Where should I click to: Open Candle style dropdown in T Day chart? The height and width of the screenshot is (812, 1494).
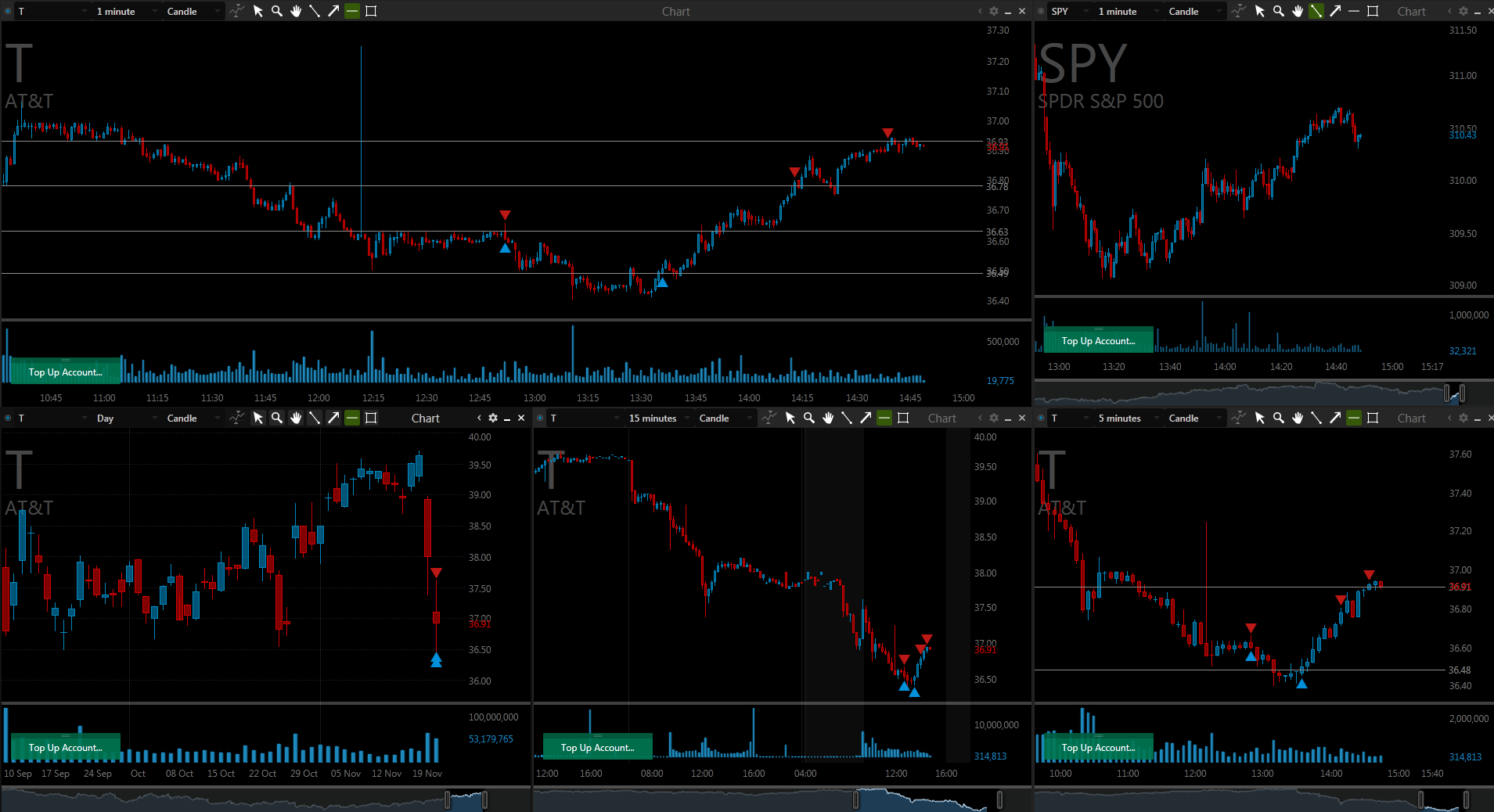pos(193,418)
